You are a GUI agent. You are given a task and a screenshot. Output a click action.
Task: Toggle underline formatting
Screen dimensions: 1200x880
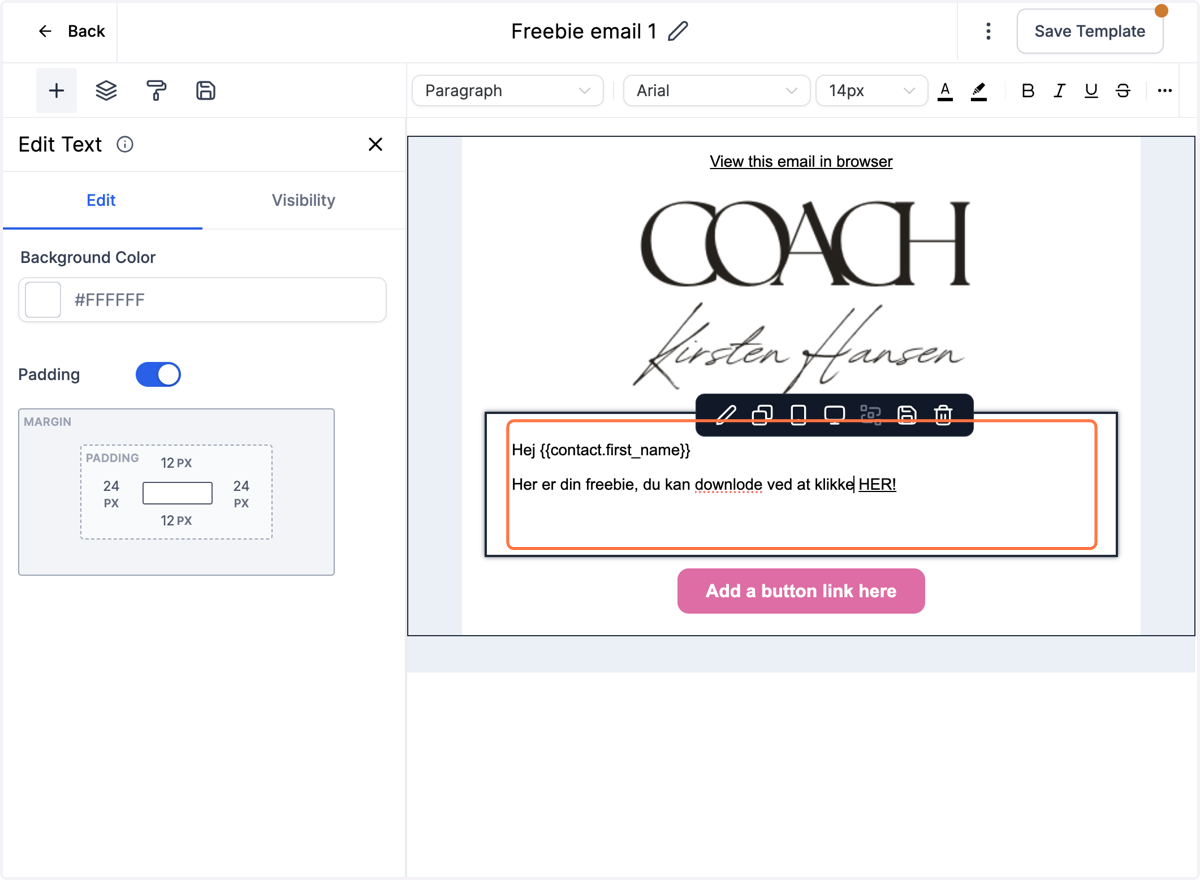[1091, 91]
